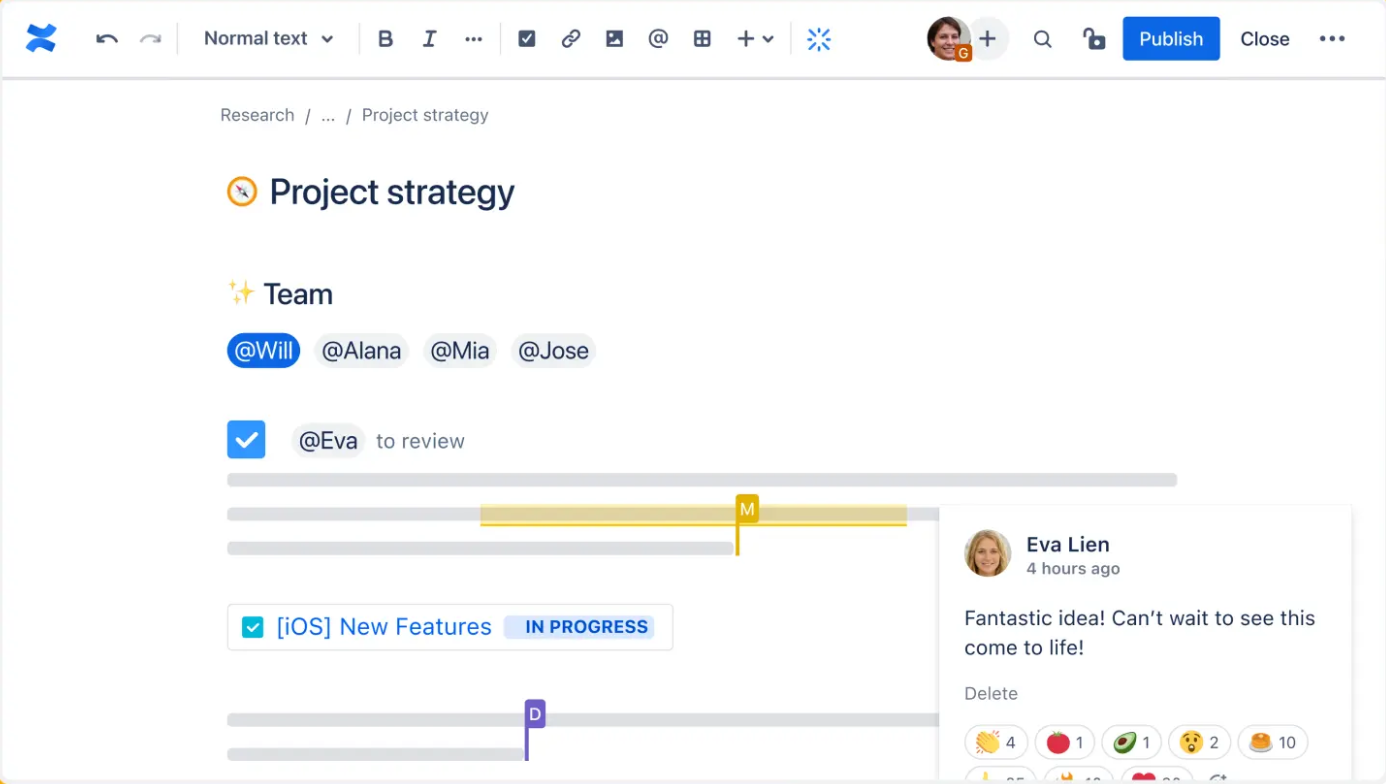Open the search
Viewport: 1386px width, 784px height.
pyautogui.click(x=1043, y=38)
